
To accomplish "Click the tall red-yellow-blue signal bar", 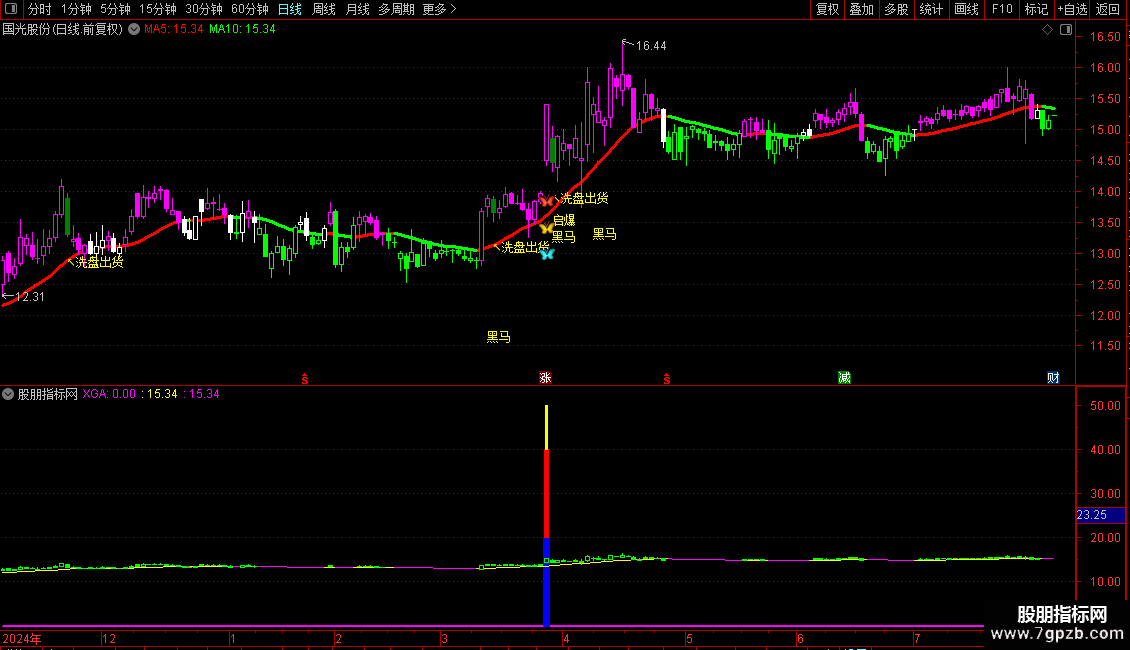I will 546,515.
